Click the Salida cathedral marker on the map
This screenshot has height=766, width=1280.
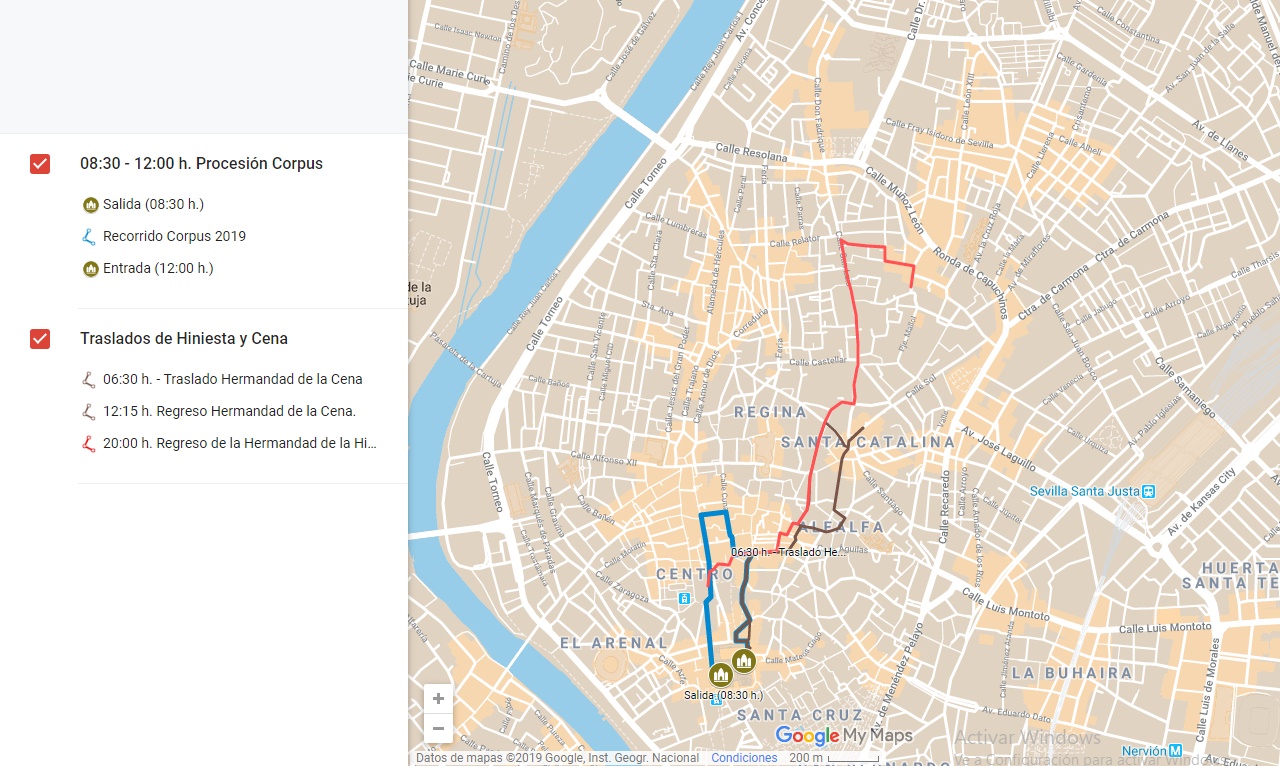pyautogui.click(x=720, y=675)
